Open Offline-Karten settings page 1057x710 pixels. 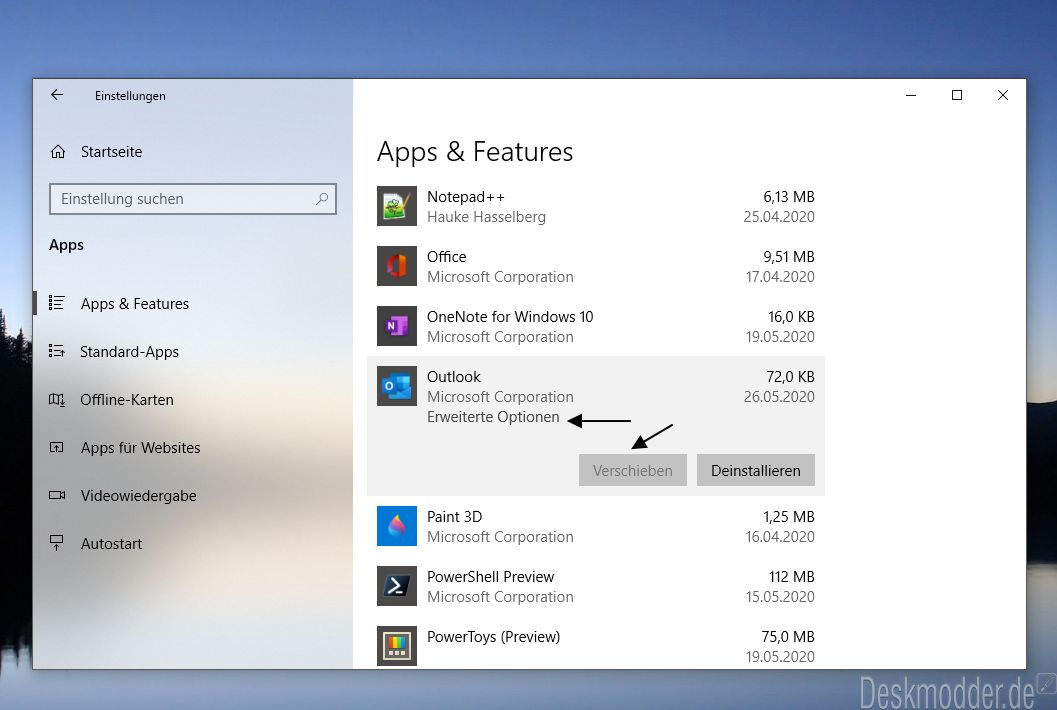[x=127, y=400]
